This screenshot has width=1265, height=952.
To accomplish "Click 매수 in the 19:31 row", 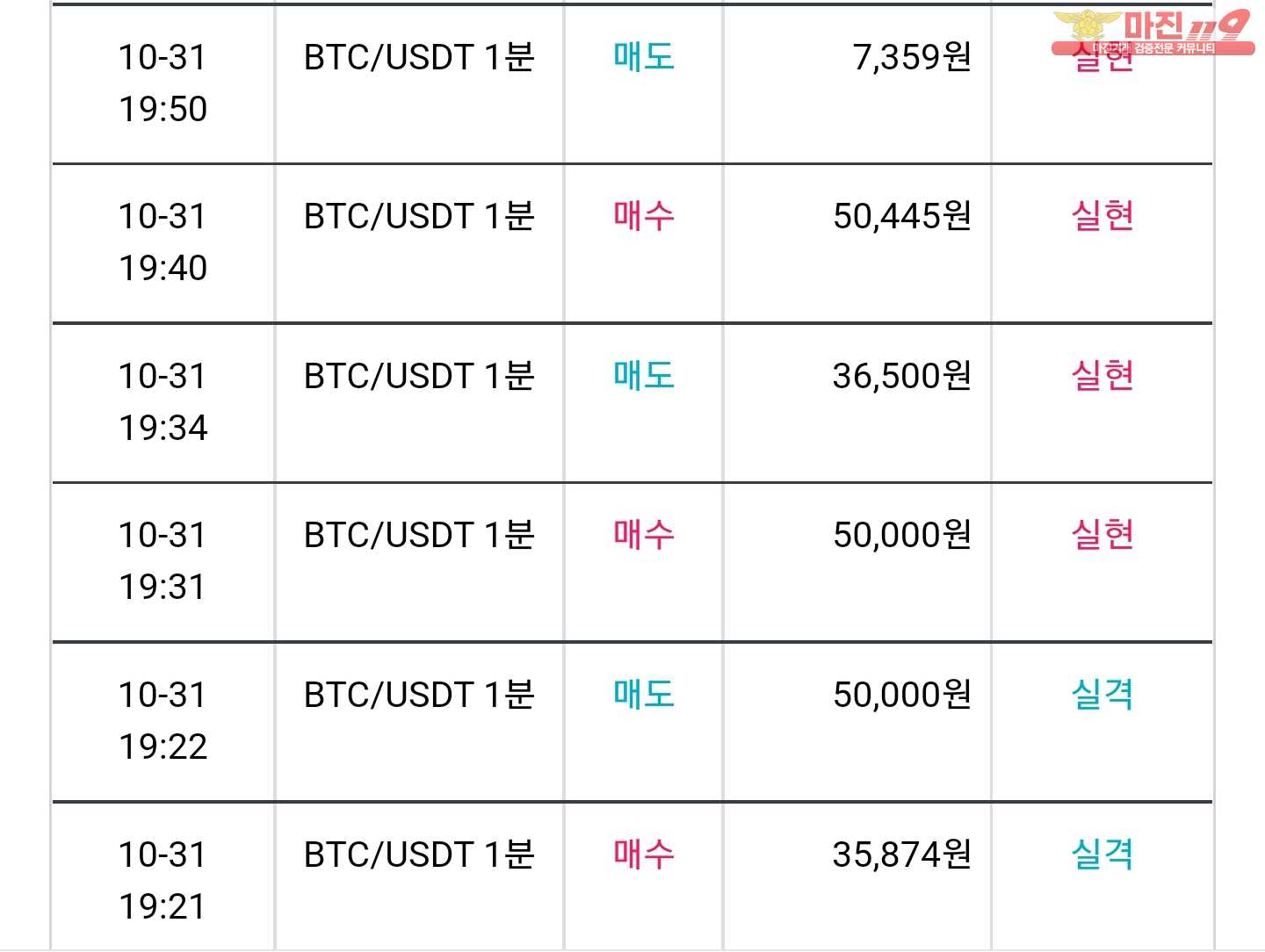I will tap(643, 535).
